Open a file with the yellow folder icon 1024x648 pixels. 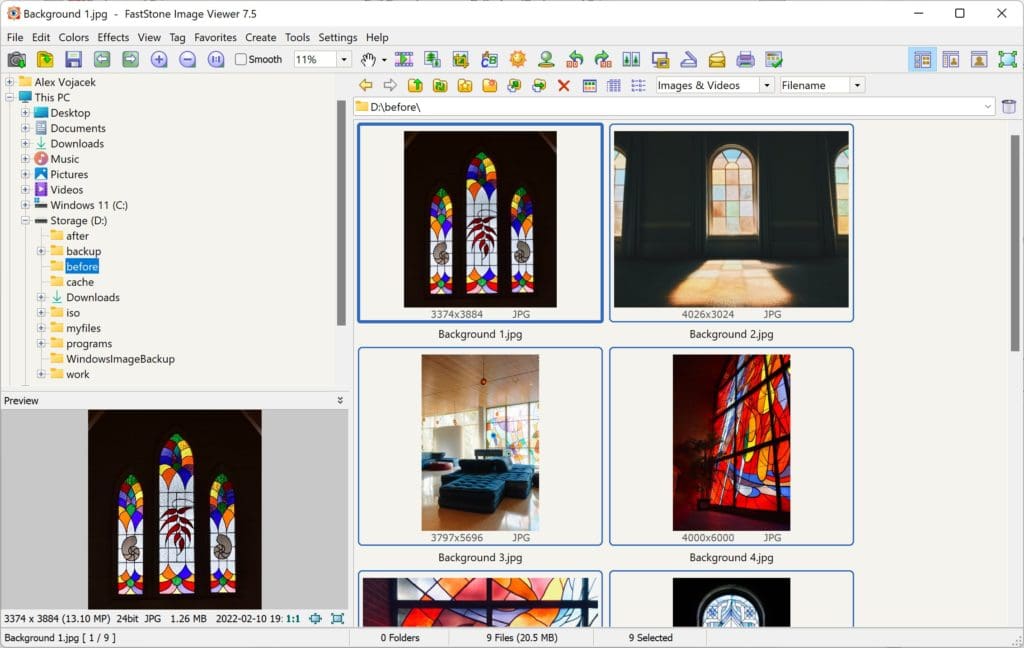(45, 59)
